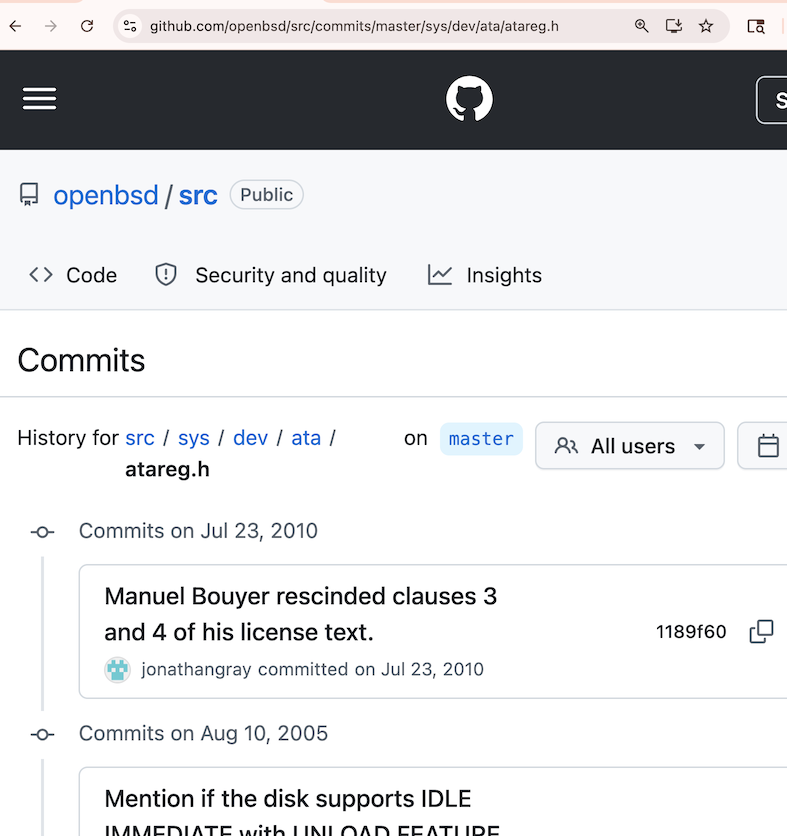This screenshot has height=836, width=787.
Task: Open the GitHub hamburger navigation menu
Action: point(39,99)
